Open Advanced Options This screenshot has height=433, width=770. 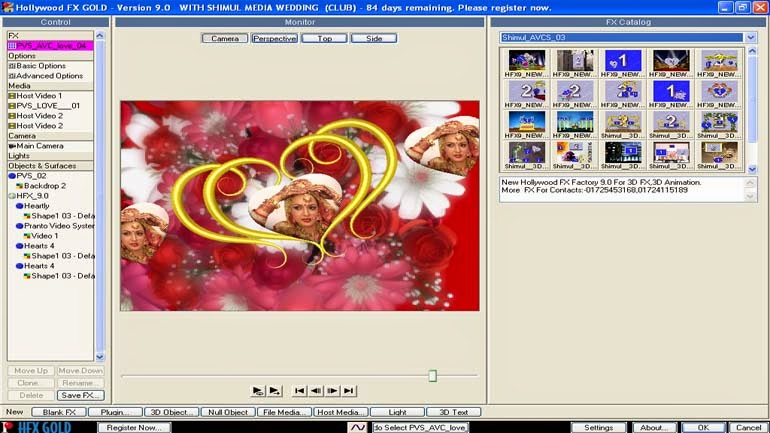pos(50,76)
